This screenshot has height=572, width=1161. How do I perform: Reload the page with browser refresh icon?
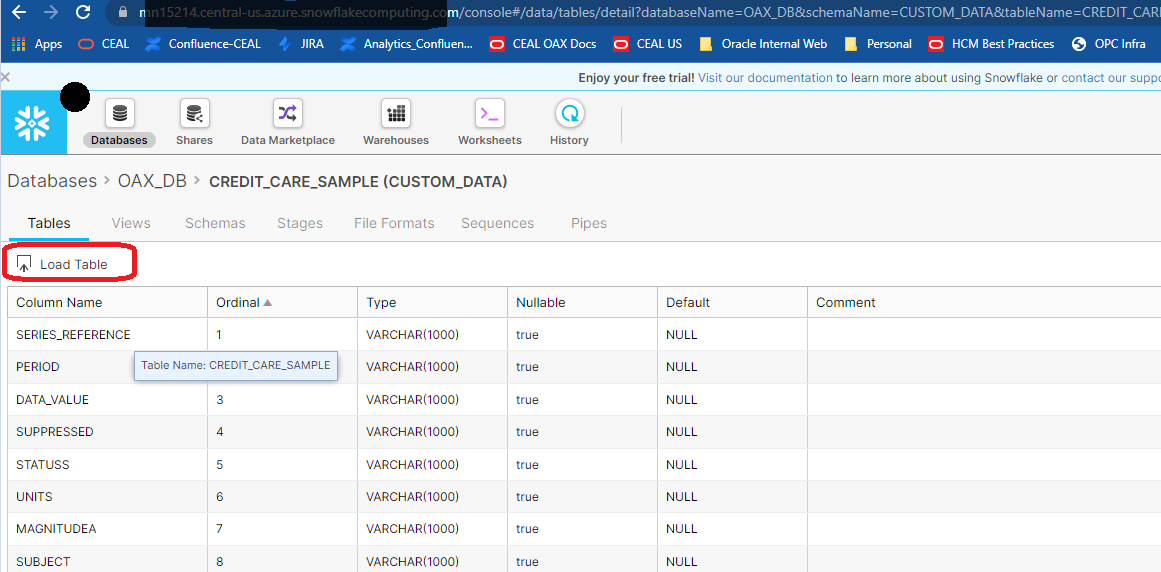click(x=83, y=13)
